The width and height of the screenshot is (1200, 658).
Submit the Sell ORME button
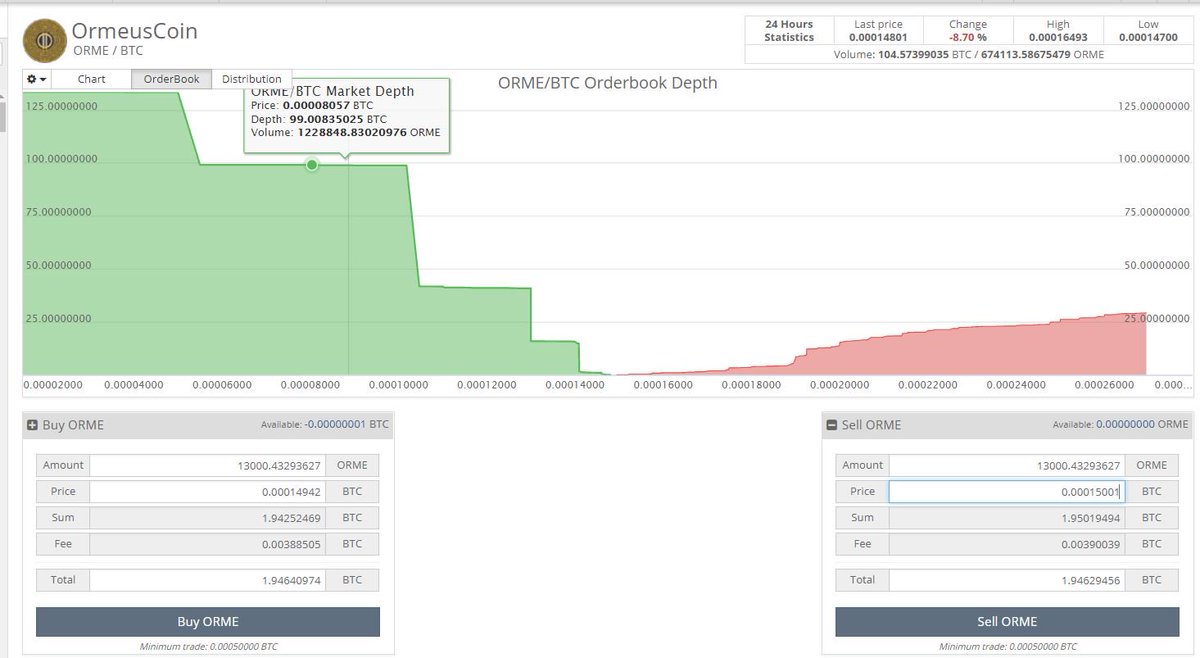click(1007, 621)
